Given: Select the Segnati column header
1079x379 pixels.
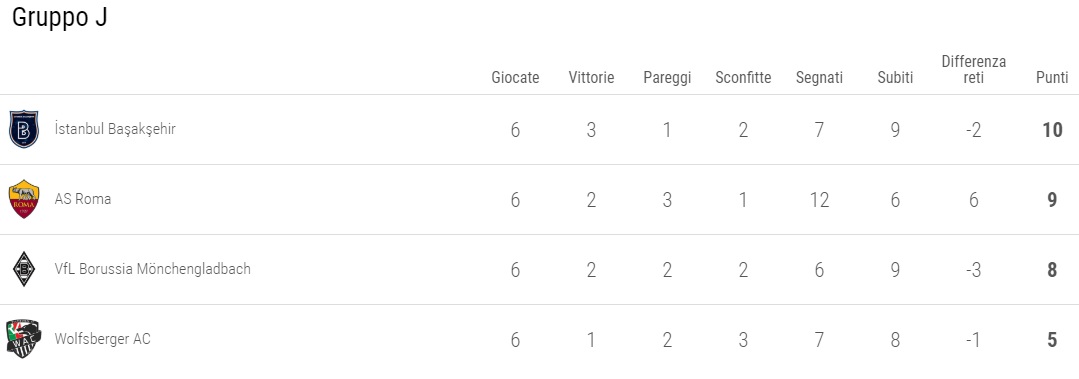Looking at the screenshot, I should [x=819, y=78].
